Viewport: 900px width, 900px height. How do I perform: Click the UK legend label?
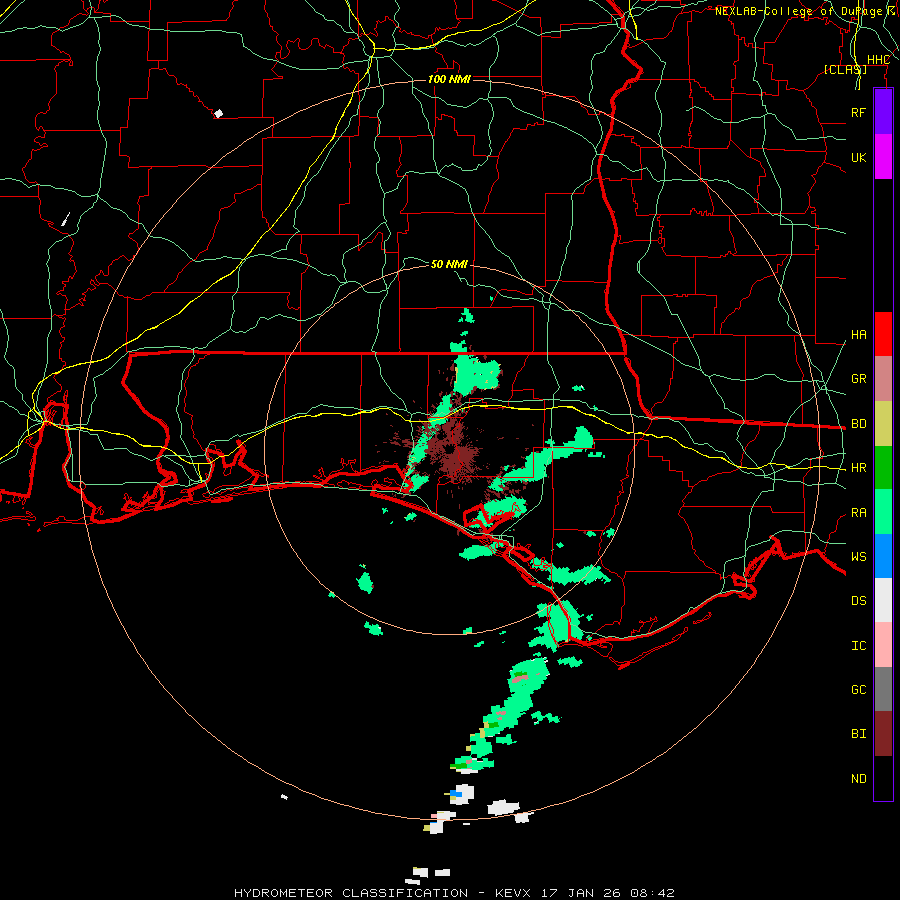click(x=858, y=157)
